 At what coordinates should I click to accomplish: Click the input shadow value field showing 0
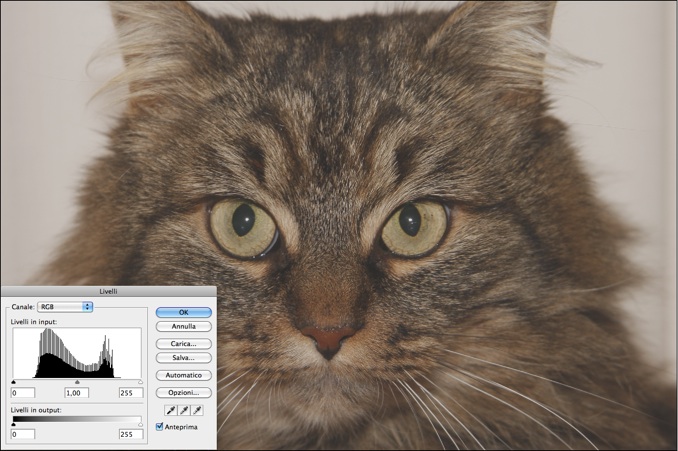tap(23, 393)
